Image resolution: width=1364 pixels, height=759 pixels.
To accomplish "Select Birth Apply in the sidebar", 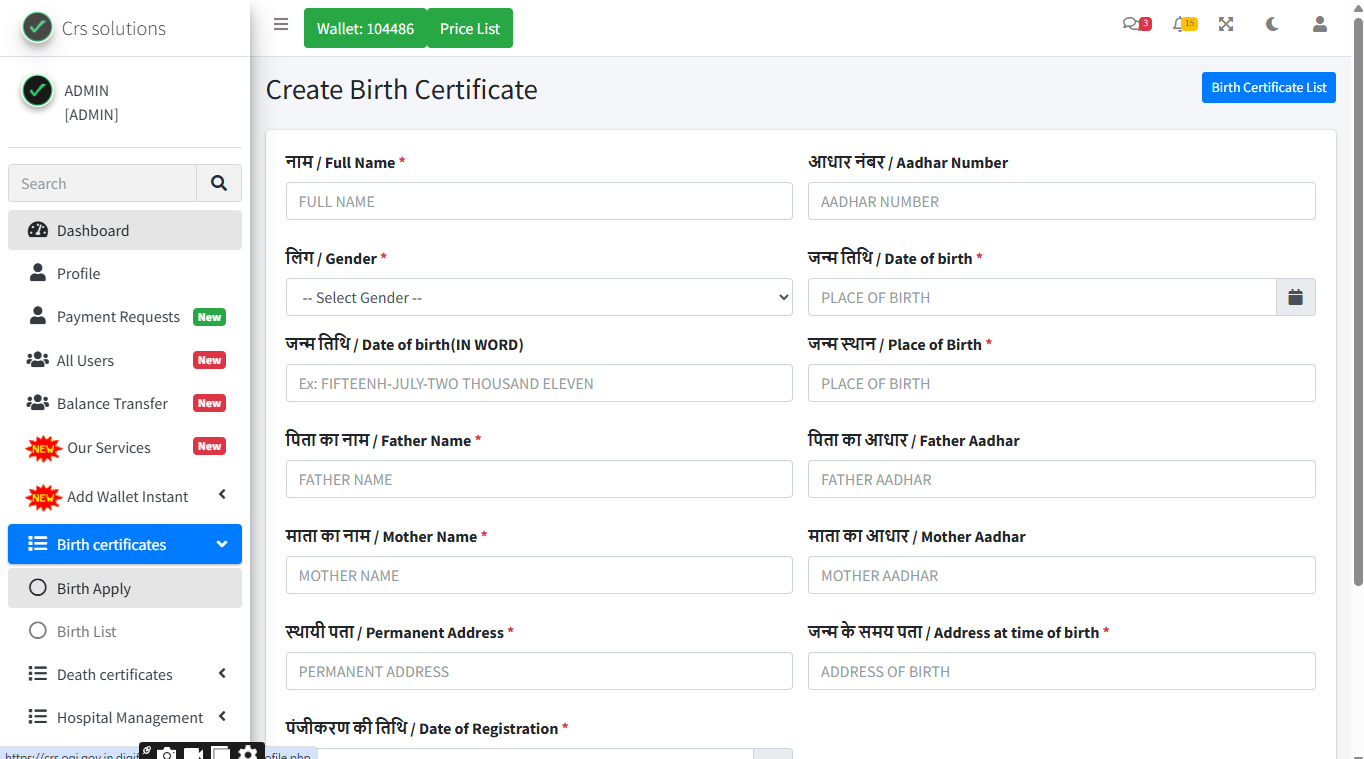I will pyautogui.click(x=94, y=588).
